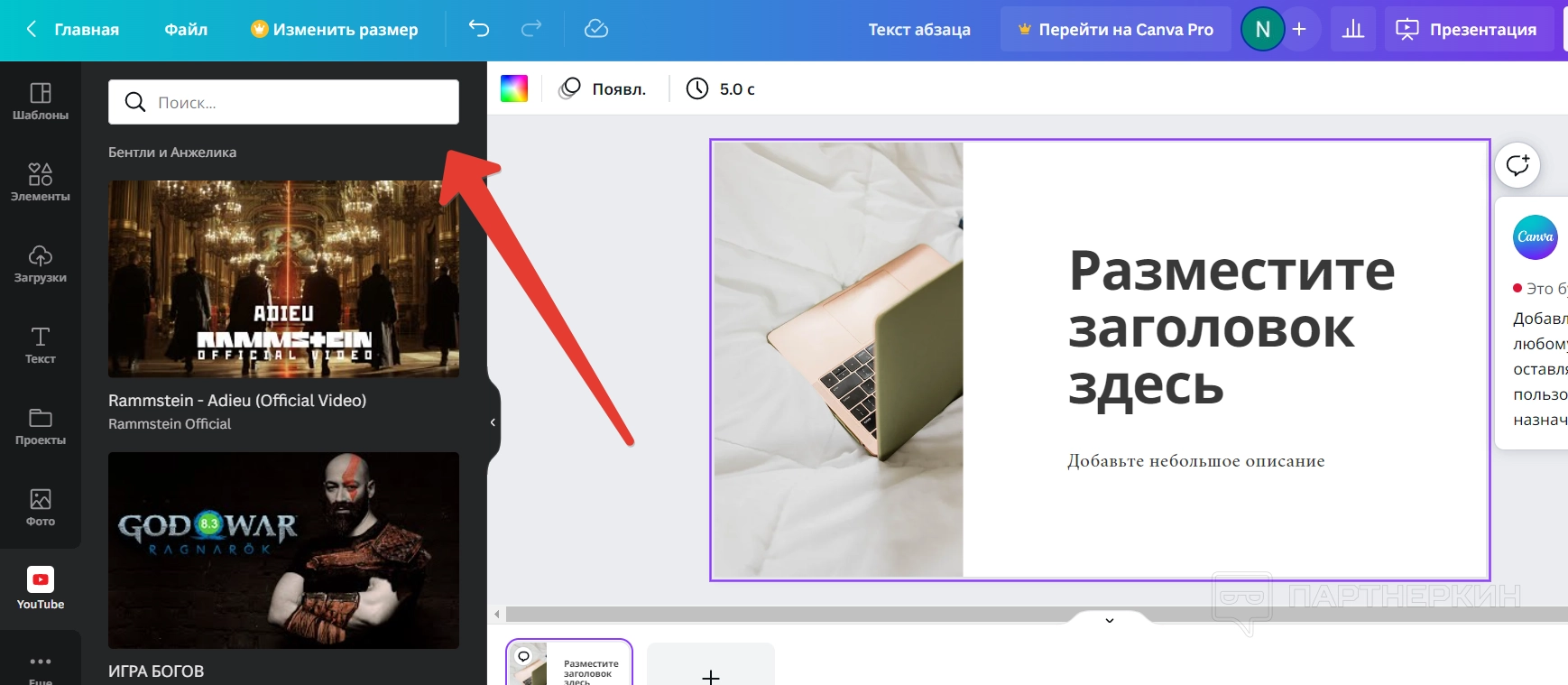Click ИГРА БОГОВ video title

point(156,671)
